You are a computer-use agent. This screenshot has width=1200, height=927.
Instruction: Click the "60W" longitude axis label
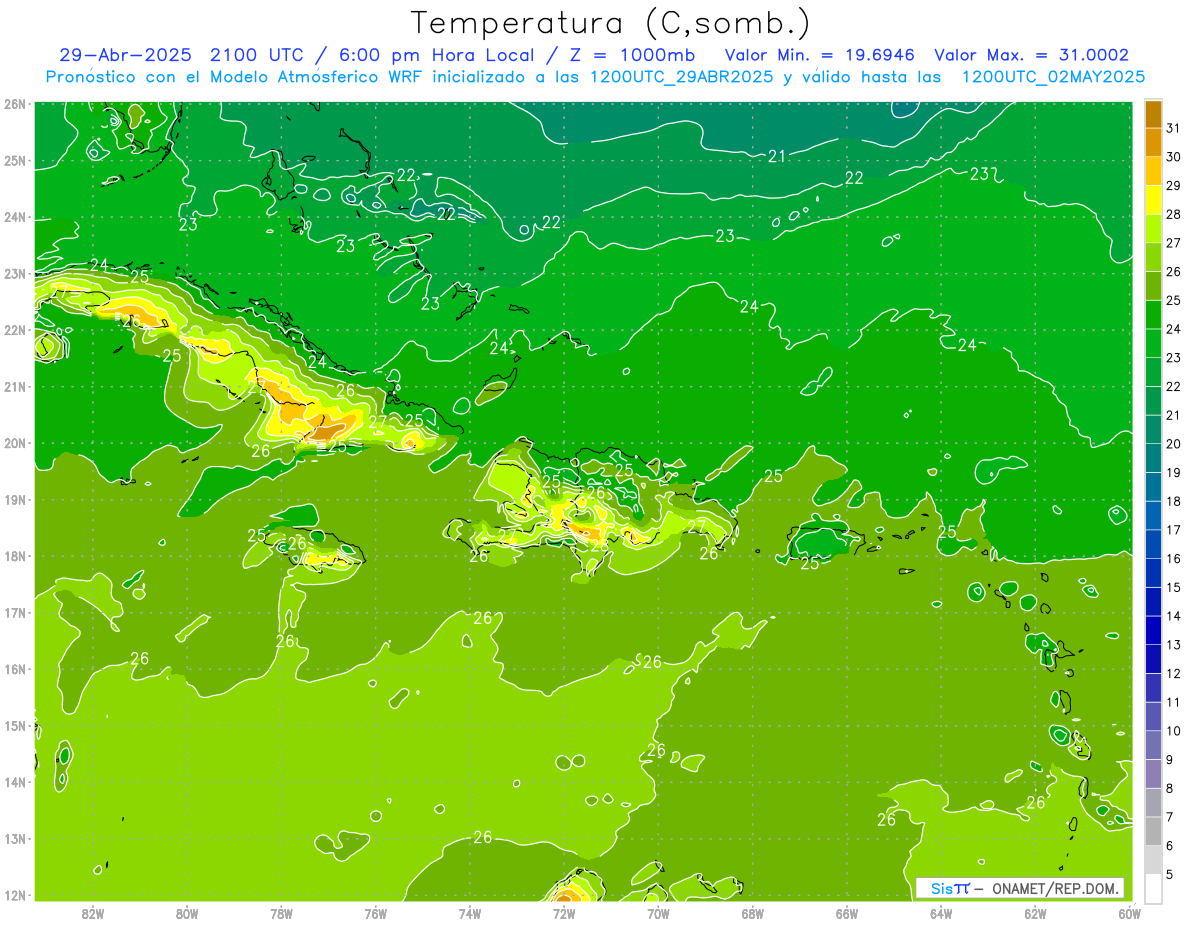pos(1130,913)
